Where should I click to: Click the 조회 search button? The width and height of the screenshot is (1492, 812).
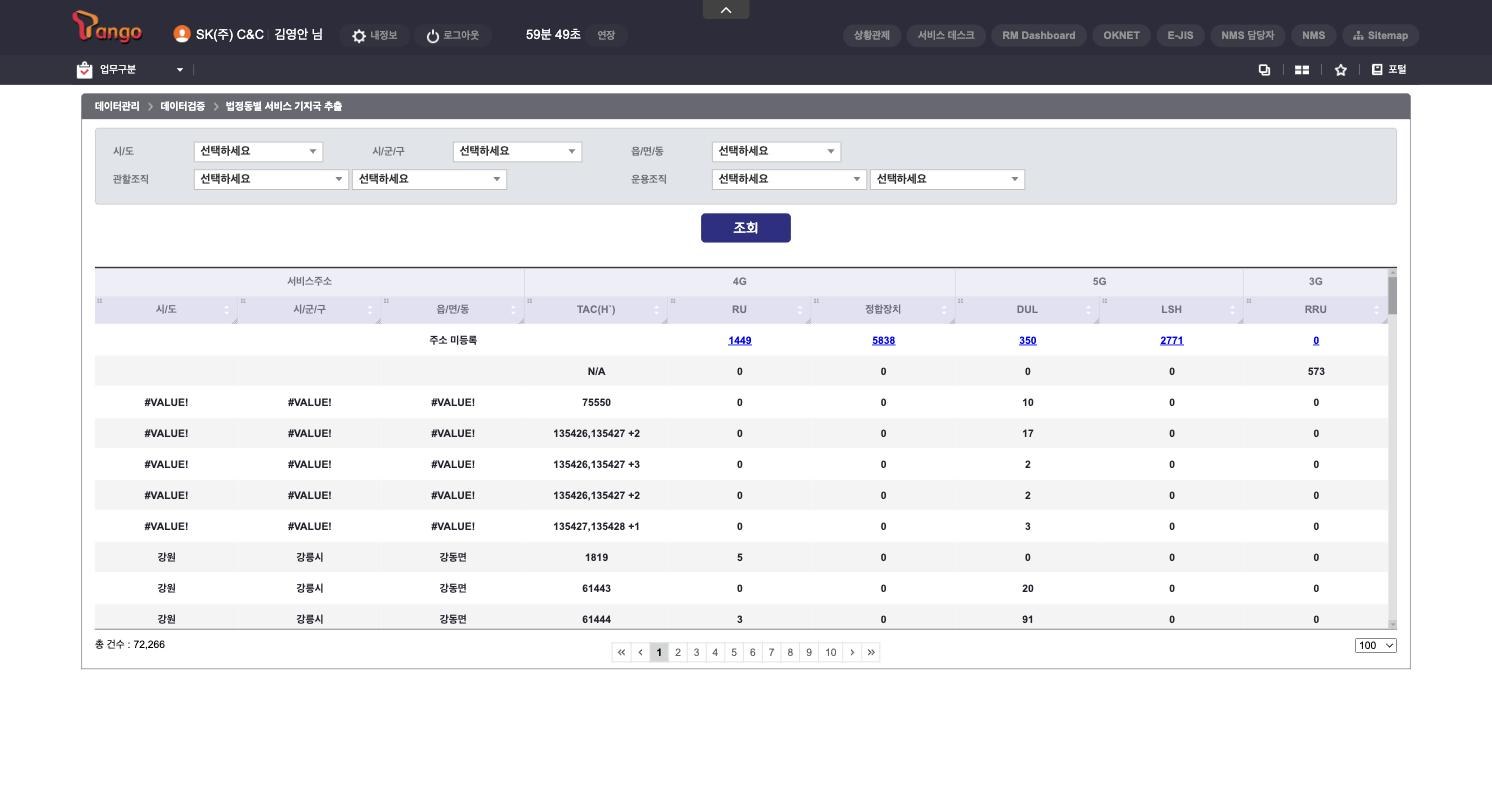(746, 228)
